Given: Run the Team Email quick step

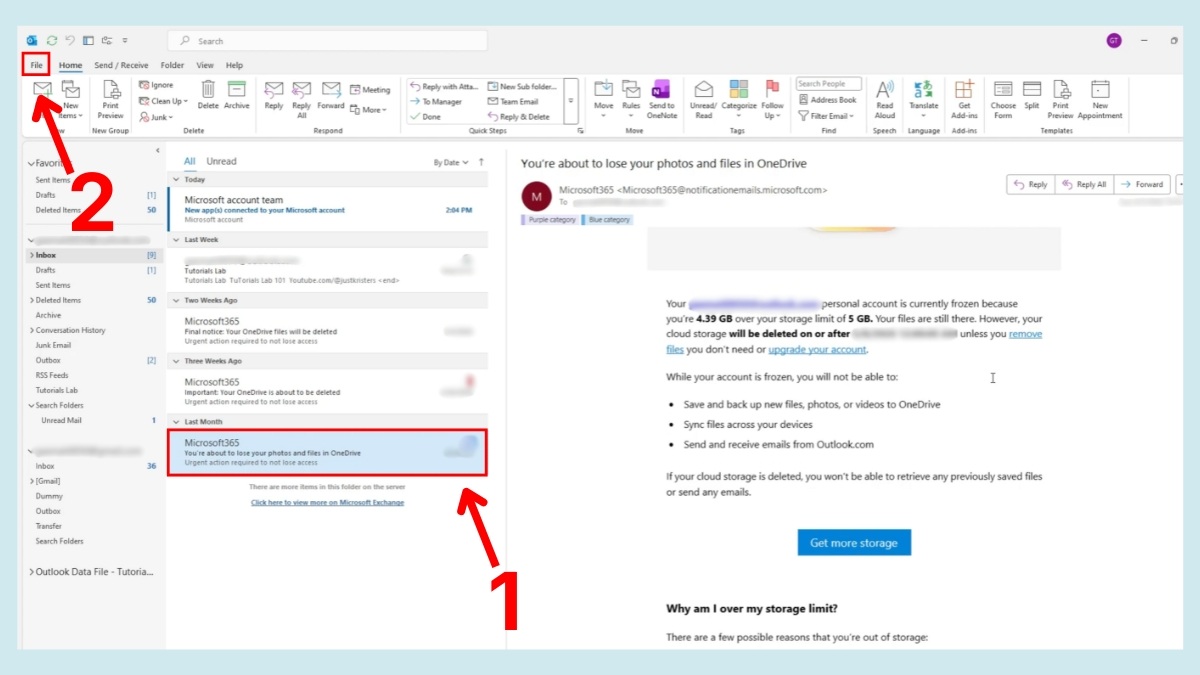Looking at the screenshot, I should coord(513,102).
